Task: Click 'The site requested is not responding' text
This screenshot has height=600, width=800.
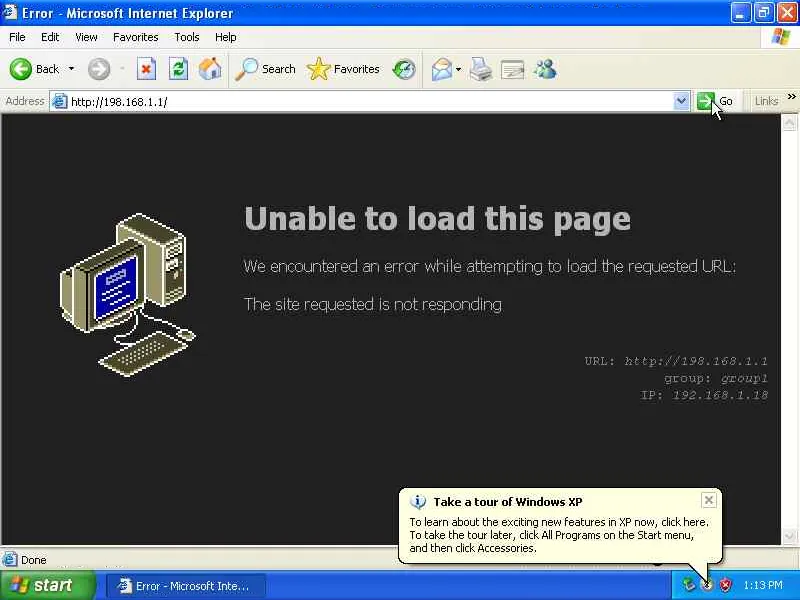Action: pyautogui.click(x=373, y=304)
